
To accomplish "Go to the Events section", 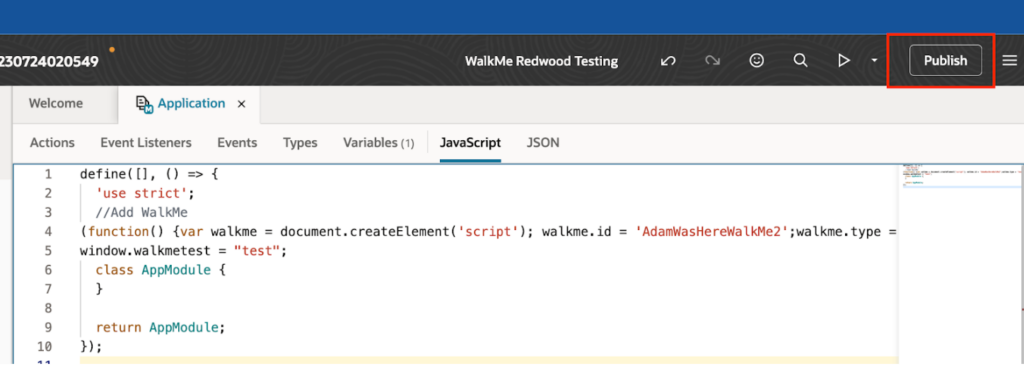I will (237, 142).
